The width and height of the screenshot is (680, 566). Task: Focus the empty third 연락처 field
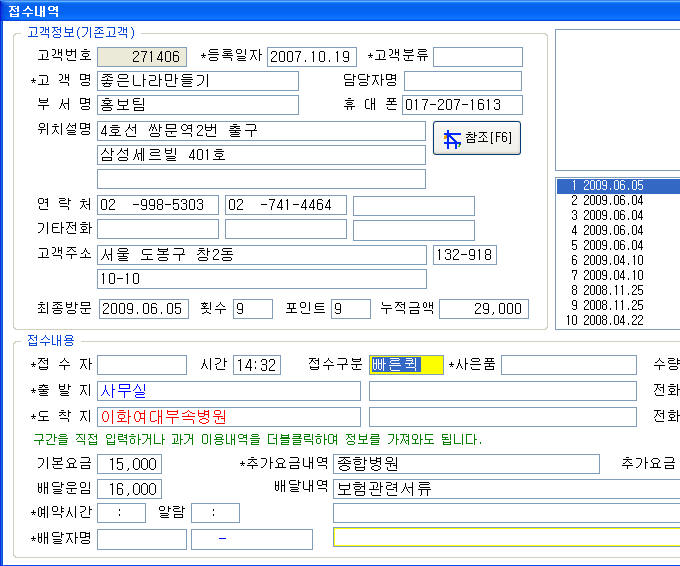[414, 206]
